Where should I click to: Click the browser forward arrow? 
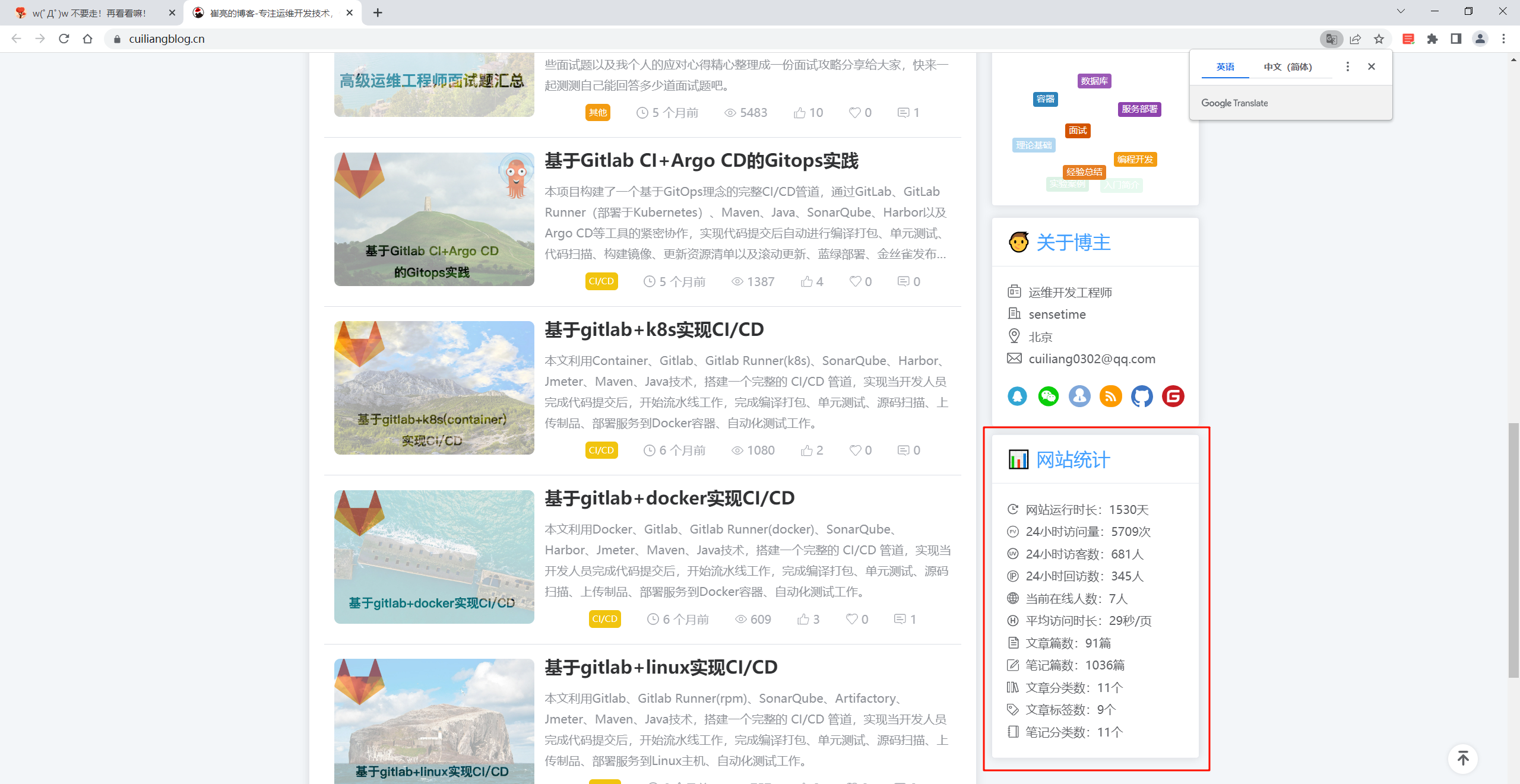[40, 39]
